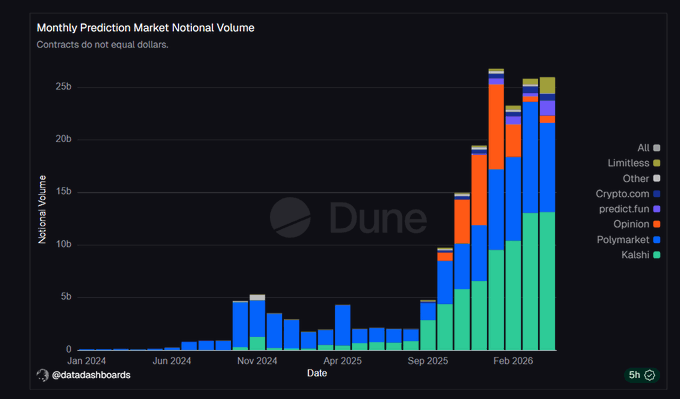The width and height of the screenshot is (680, 399).
Task: Click the Notional Volume y-axis title
Action: coord(42,209)
